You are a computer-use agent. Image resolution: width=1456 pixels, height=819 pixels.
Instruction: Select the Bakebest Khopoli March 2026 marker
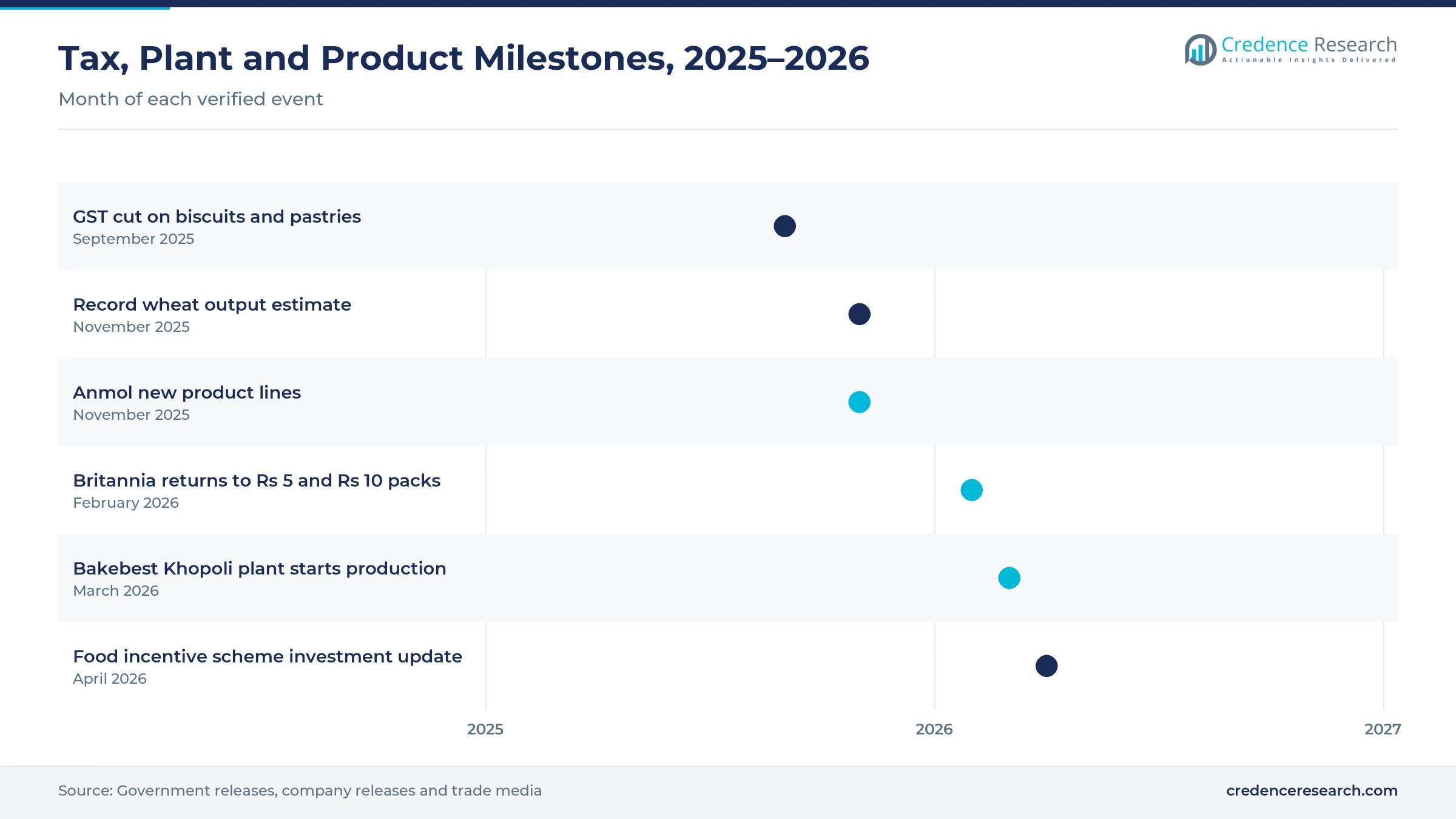click(x=1009, y=578)
